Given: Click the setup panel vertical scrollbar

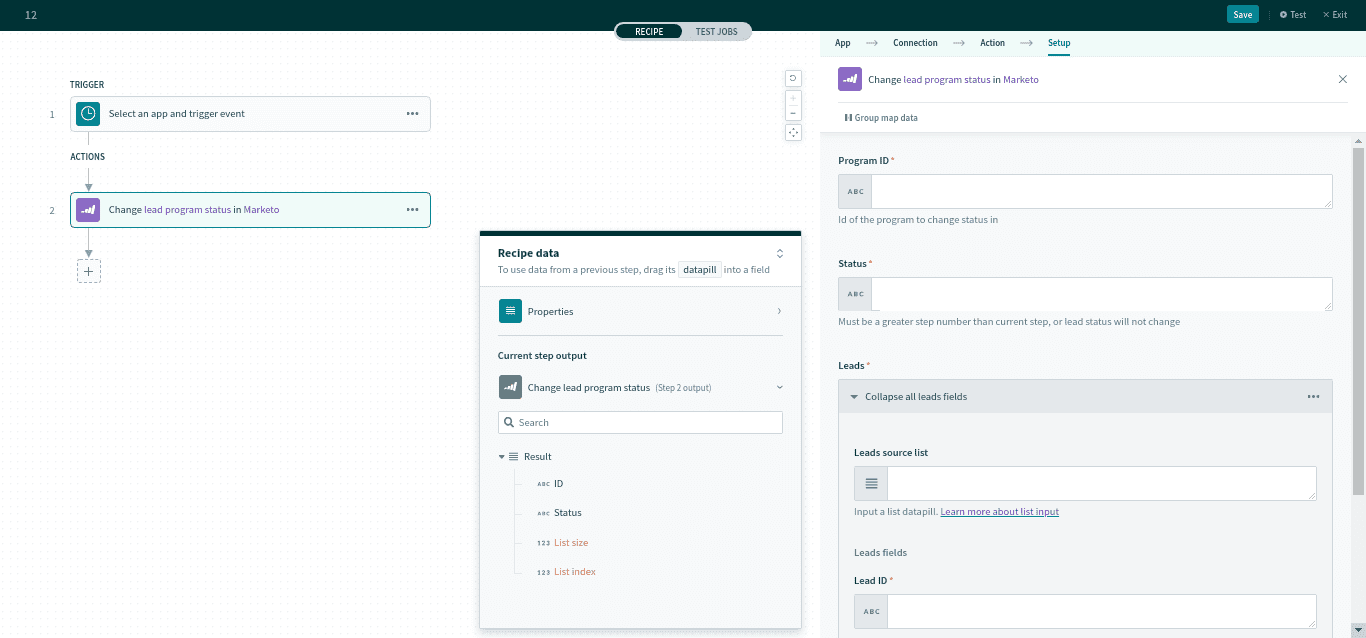Looking at the screenshot, I should (x=1358, y=320).
